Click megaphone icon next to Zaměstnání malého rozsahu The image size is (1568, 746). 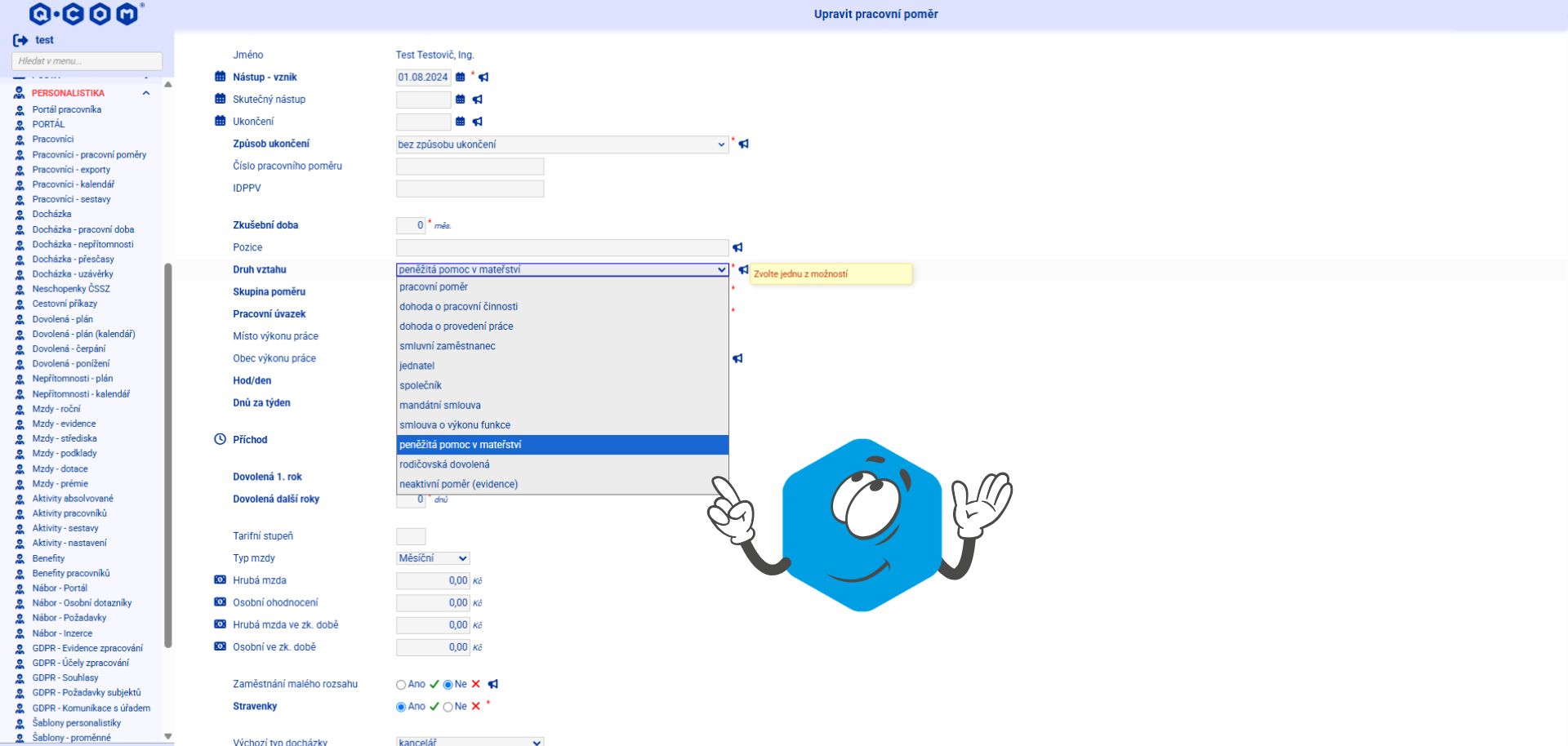click(493, 684)
